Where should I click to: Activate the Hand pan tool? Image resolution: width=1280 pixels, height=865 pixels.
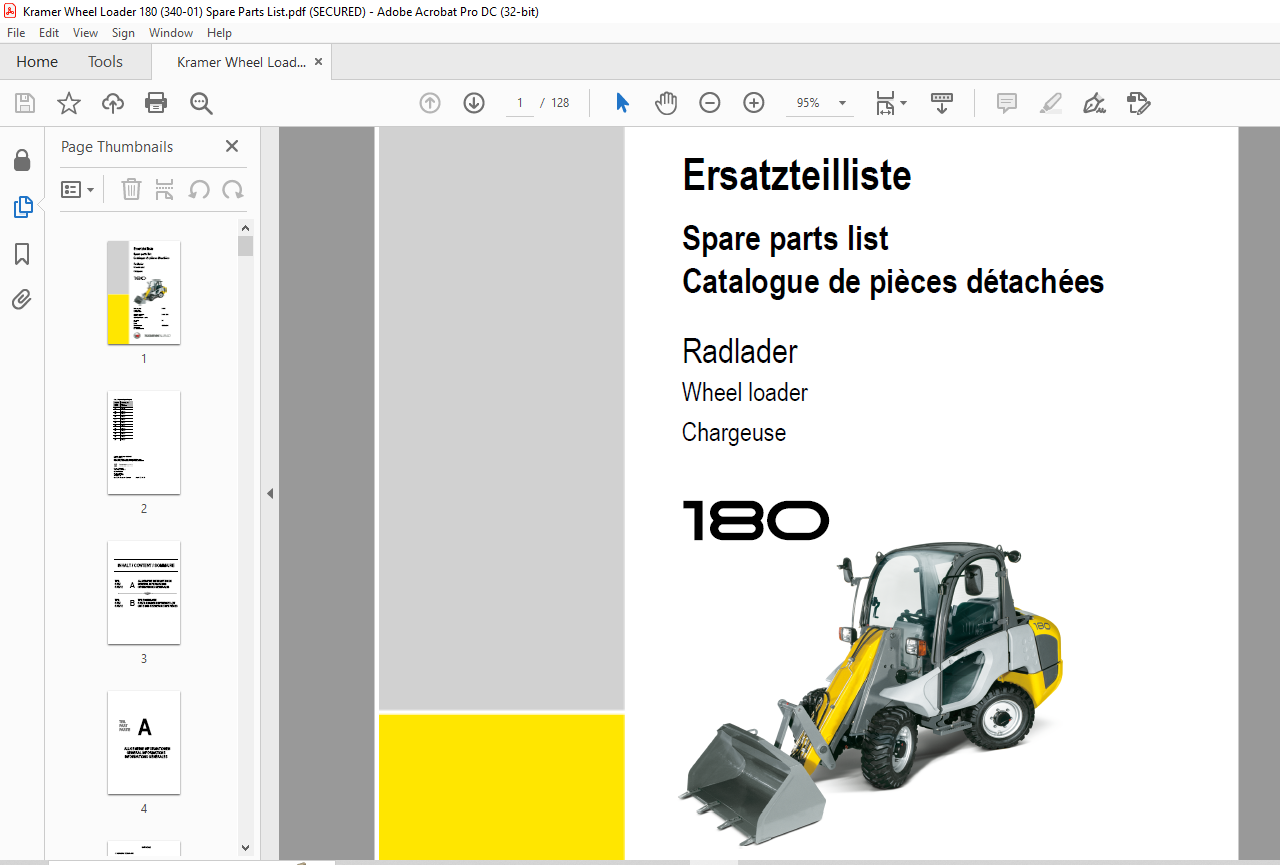[666, 103]
